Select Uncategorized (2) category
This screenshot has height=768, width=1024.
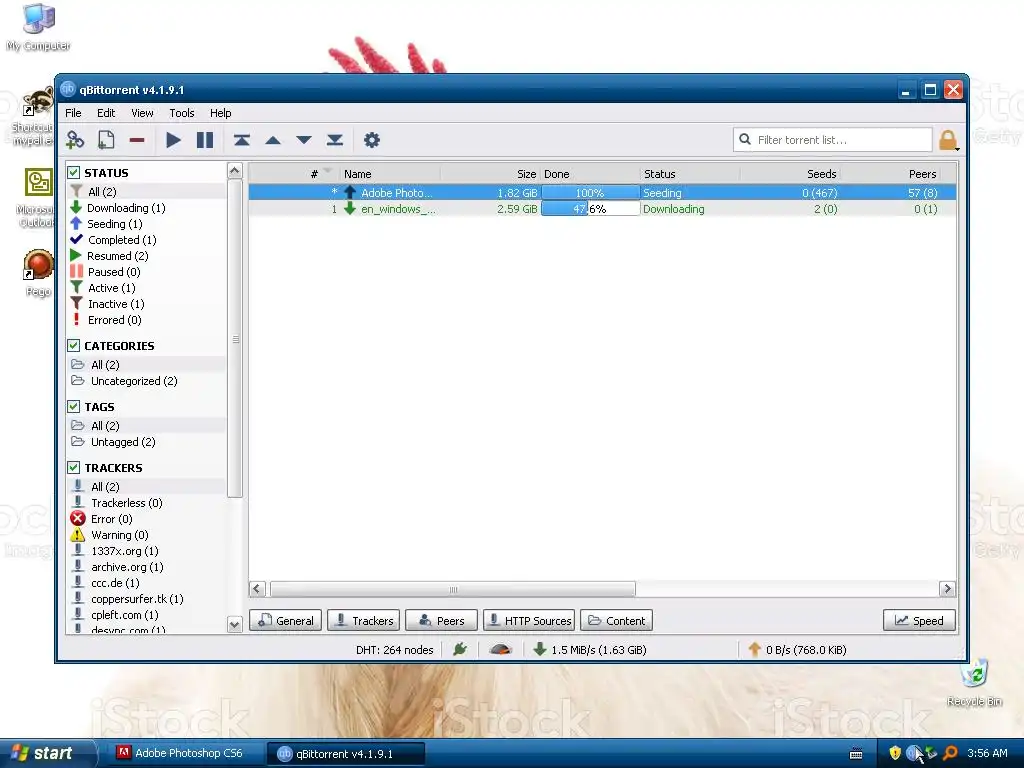(x=134, y=381)
